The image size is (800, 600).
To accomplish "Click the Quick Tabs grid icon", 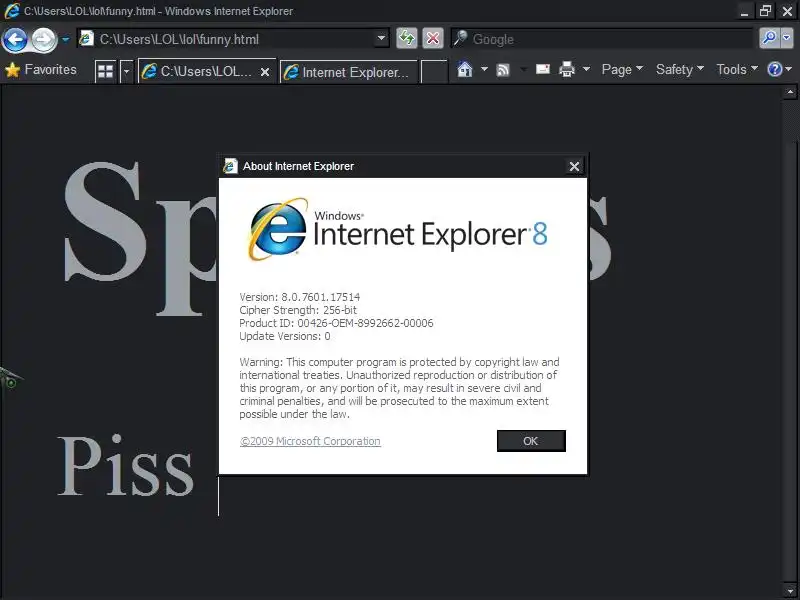I will click(106, 71).
